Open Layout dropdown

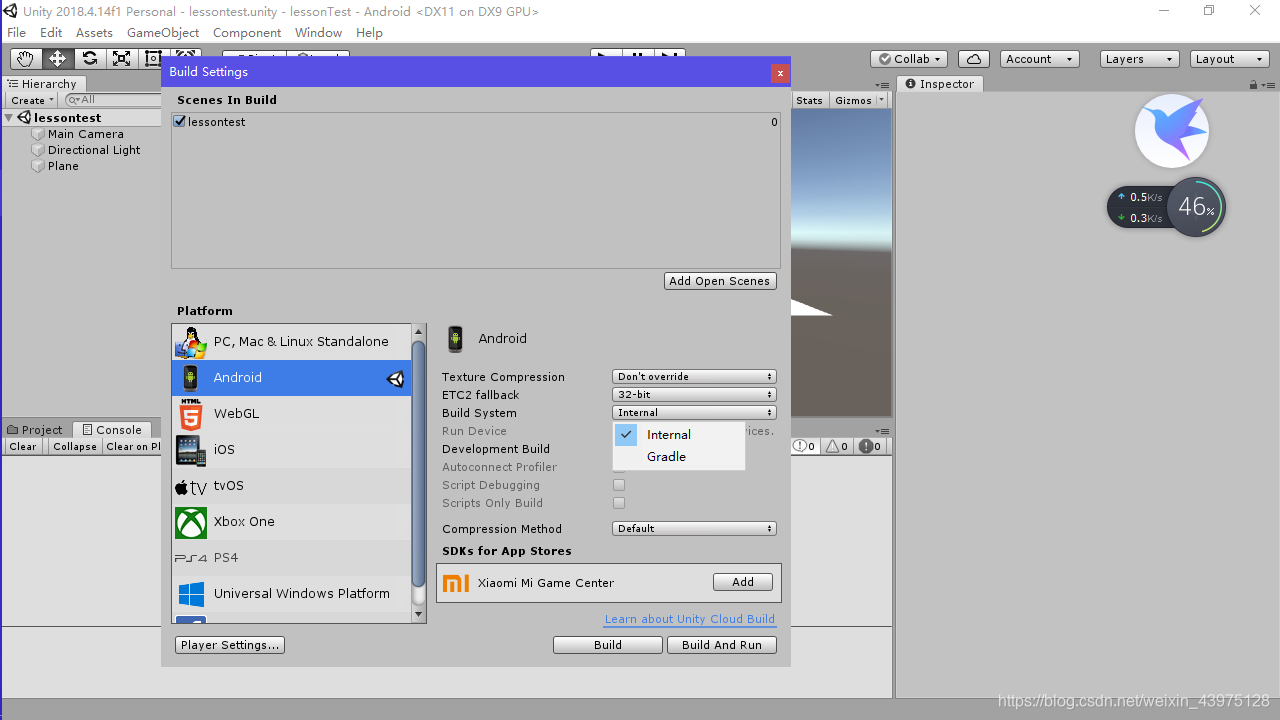(x=1230, y=59)
